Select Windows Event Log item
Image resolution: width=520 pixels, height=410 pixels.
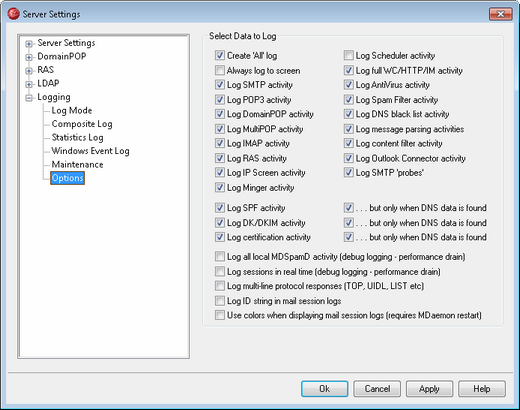coord(90,151)
